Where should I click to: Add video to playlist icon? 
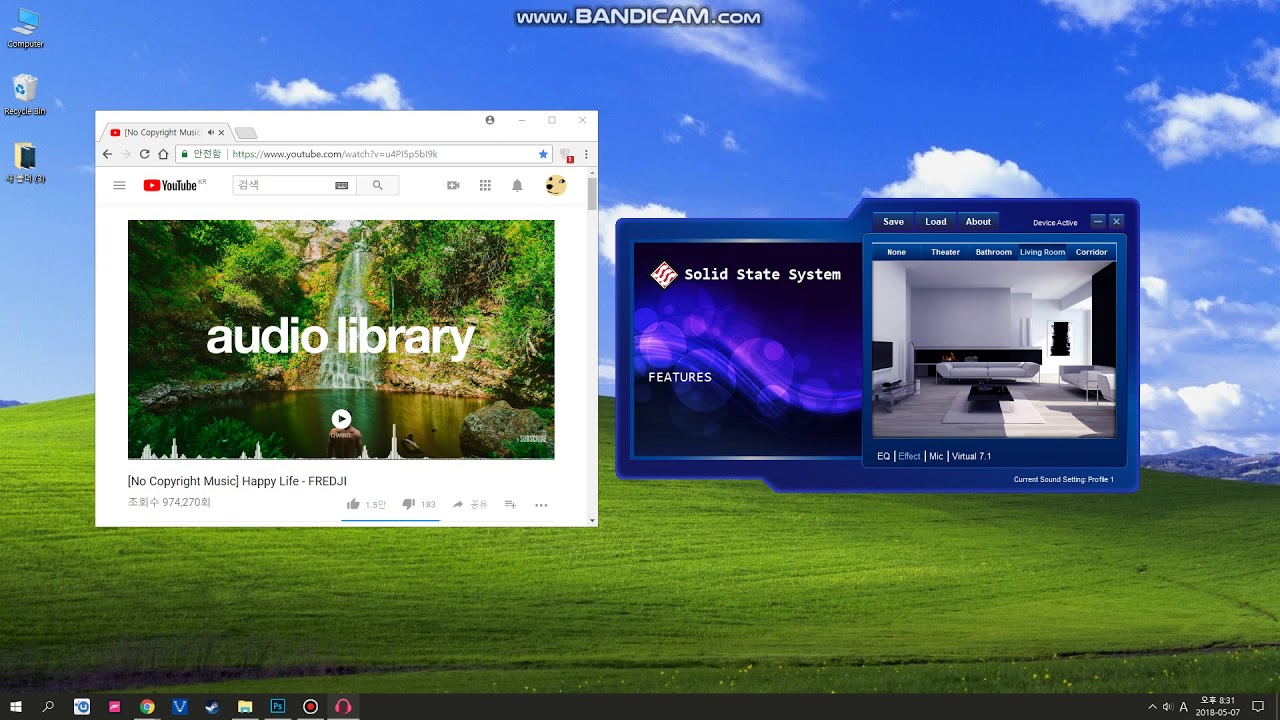click(510, 505)
